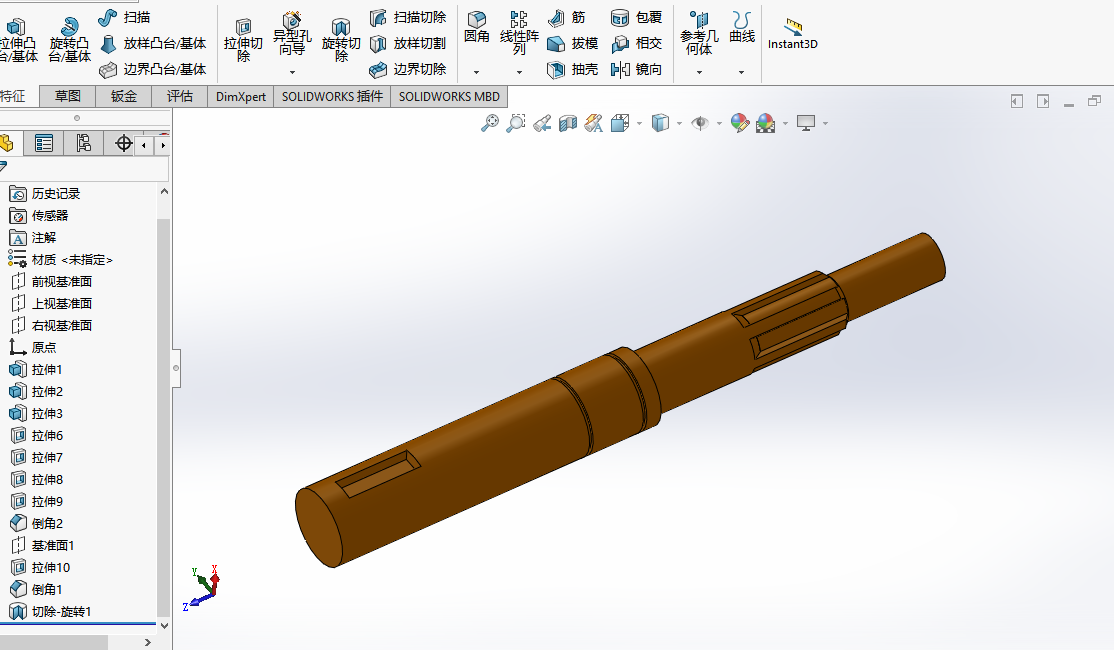Screen dimensions: 1114x650
Task: Select the 筋 rib tool
Action: [567, 17]
